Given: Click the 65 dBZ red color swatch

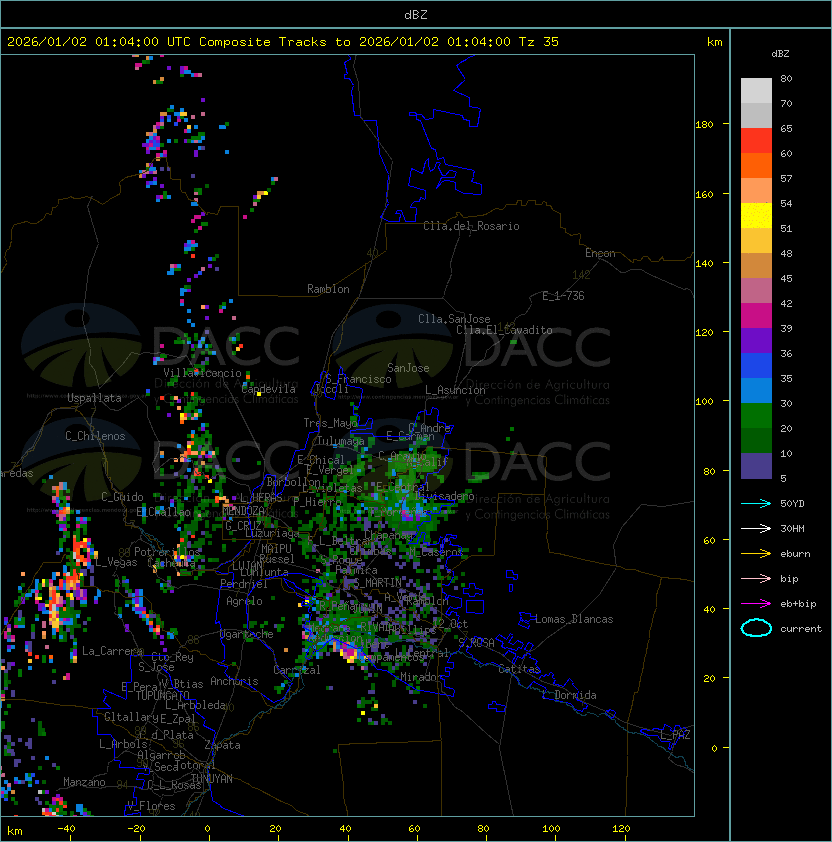Looking at the screenshot, I should [756, 140].
